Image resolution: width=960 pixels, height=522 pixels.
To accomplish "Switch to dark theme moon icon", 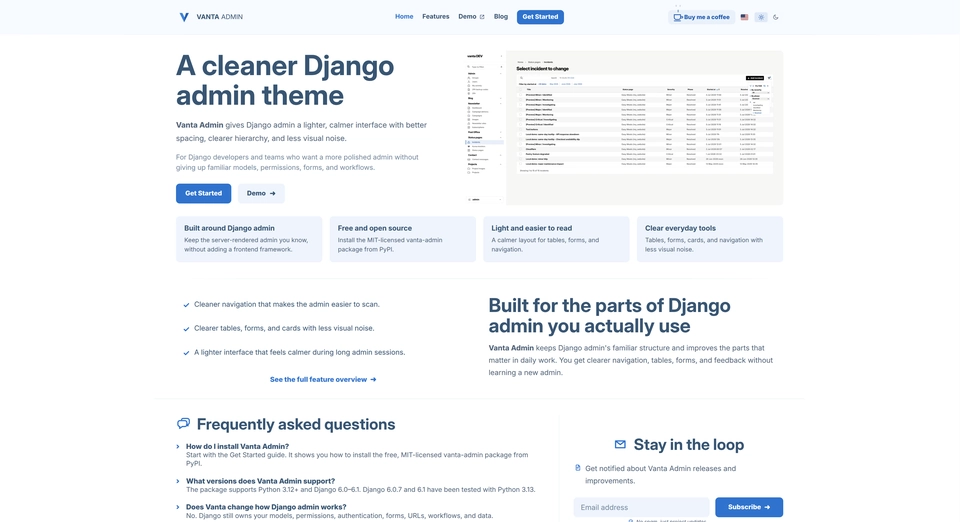I will [776, 17].
